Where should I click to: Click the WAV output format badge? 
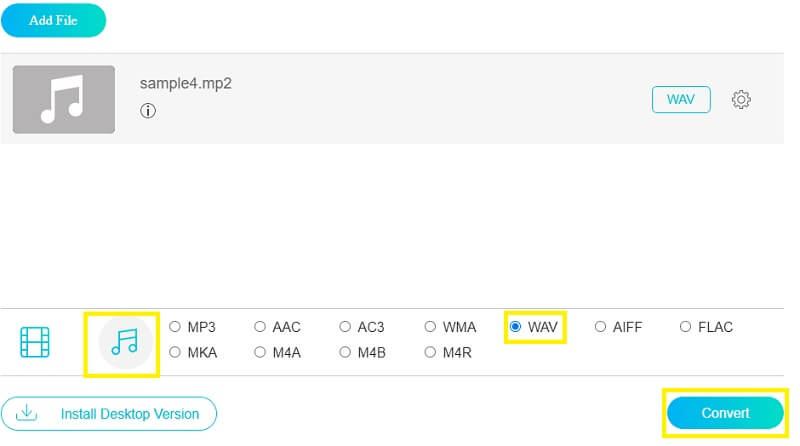(681, 100)
